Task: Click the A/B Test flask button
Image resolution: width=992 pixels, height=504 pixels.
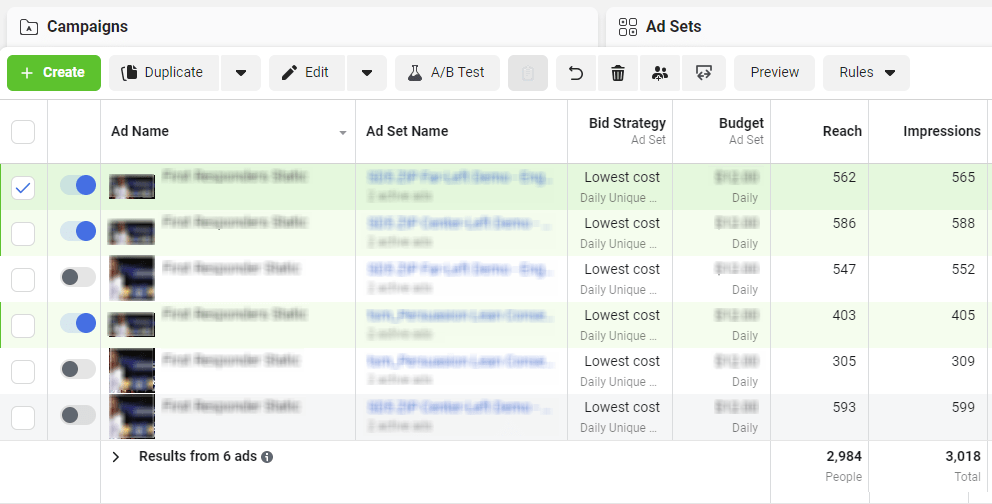Action: (447, 73)
